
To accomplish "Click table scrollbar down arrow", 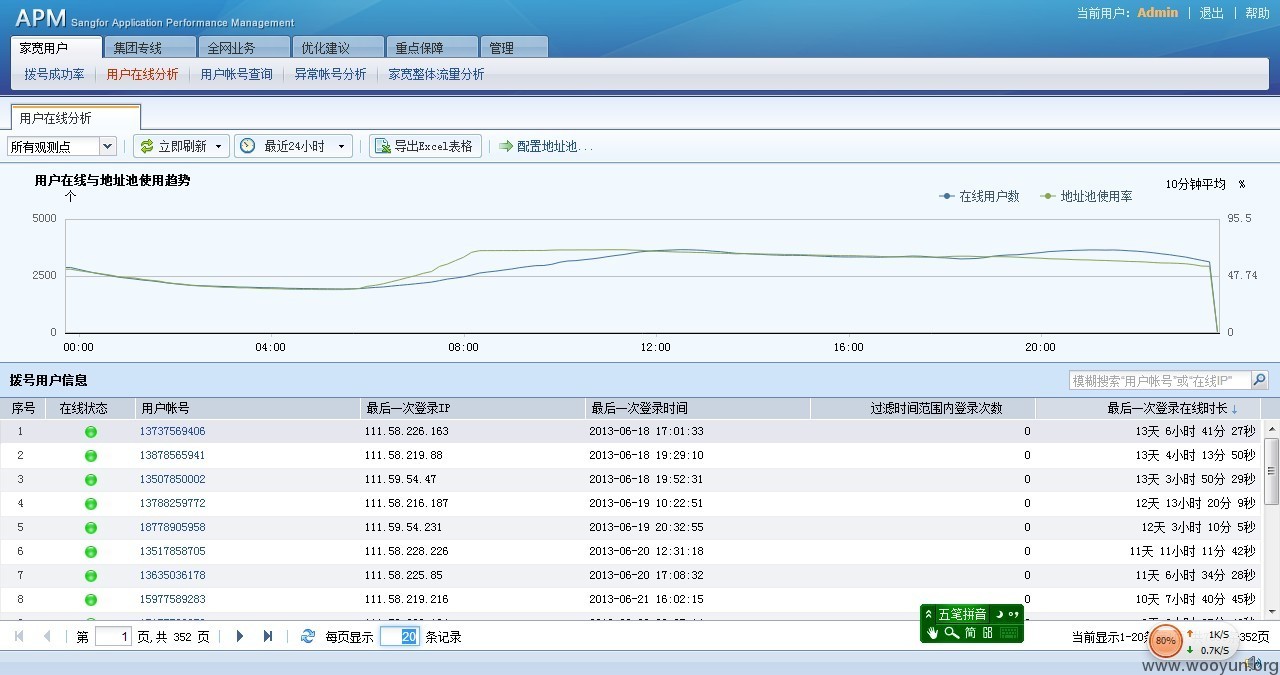I will pyautogui.click(x=1272, y=610).
